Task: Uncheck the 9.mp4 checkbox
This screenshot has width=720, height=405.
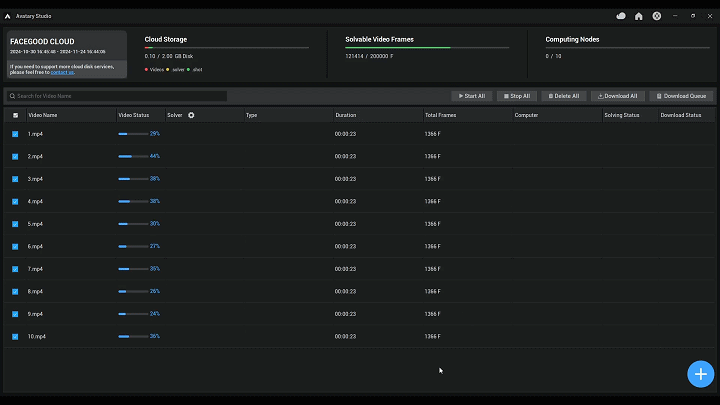Action: coord(15,314)
